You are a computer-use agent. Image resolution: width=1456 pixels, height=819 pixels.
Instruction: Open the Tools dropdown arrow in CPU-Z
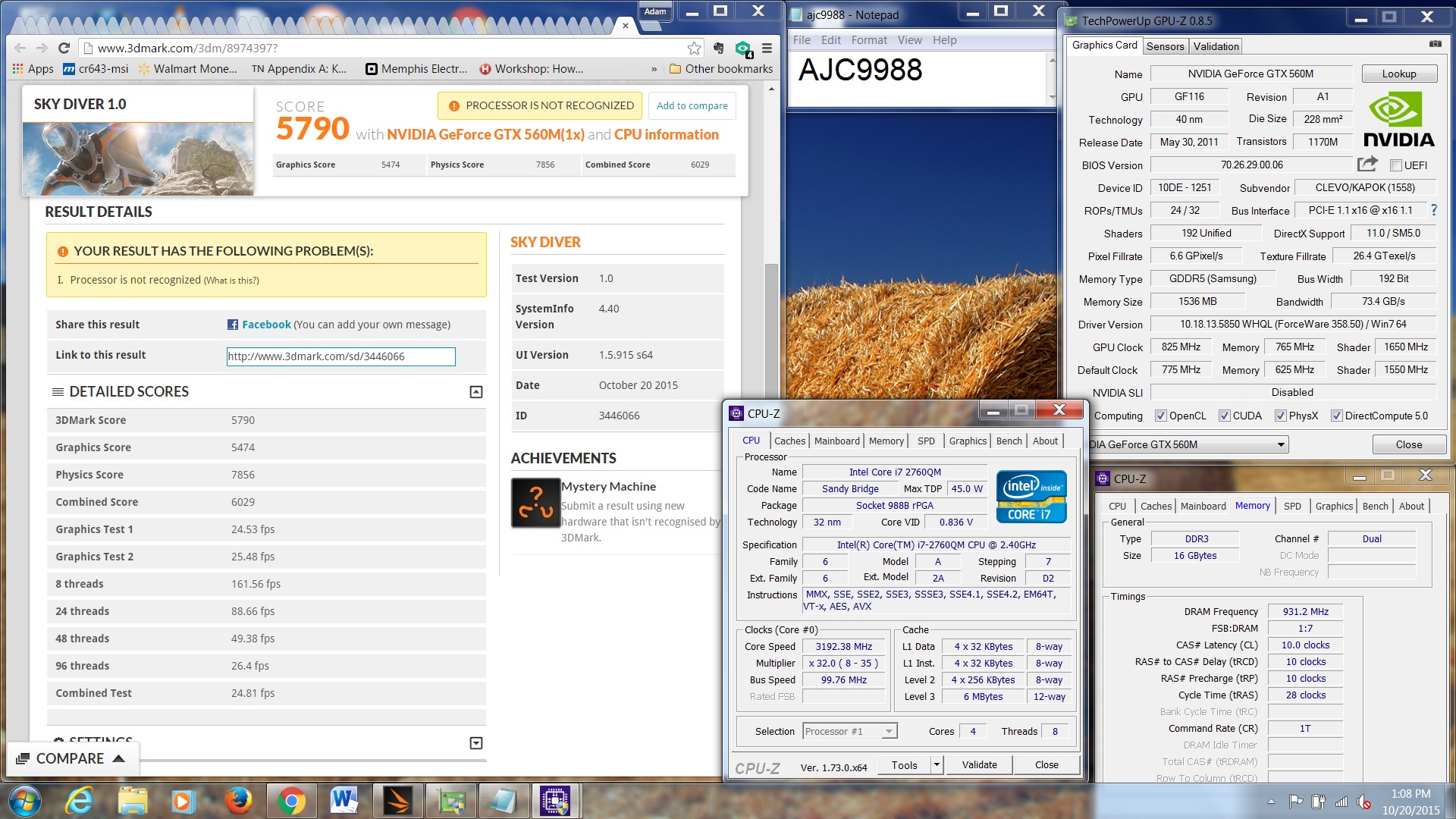[937, 765]
